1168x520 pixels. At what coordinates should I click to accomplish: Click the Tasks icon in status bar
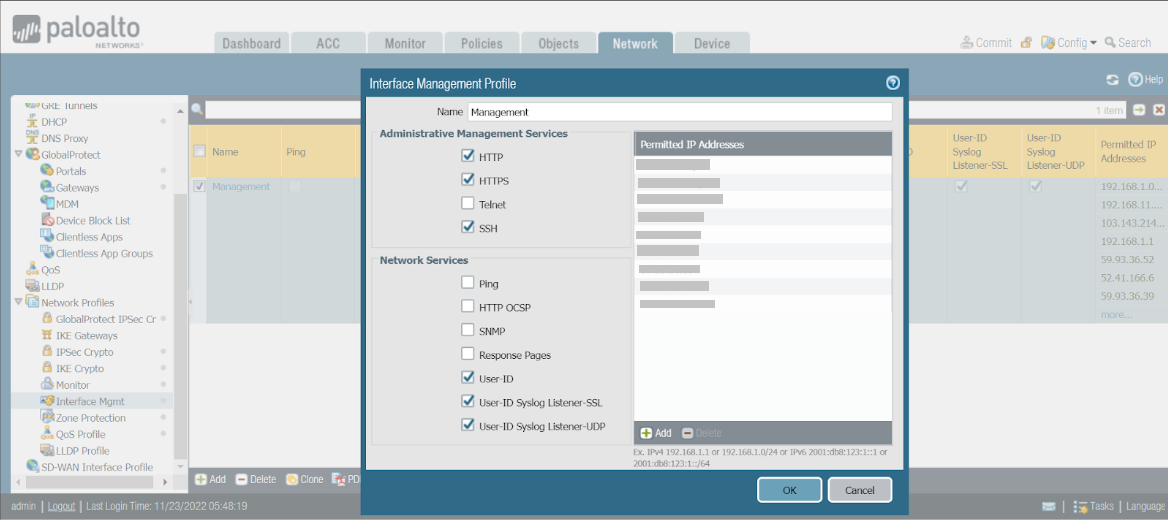point(1080,507)
